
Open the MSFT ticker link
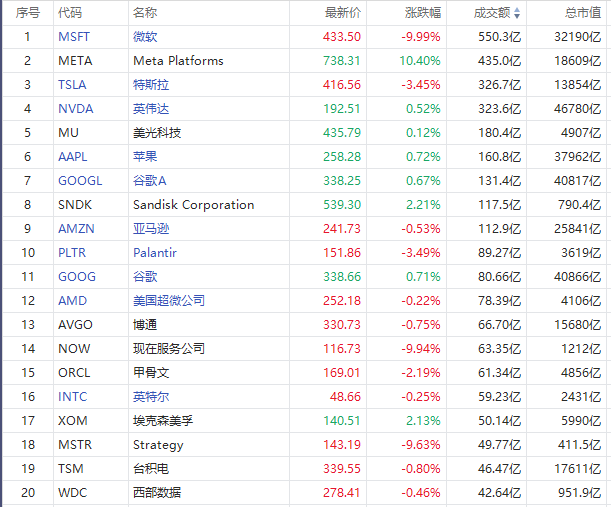pyautogui.click(x=73, y=37)
